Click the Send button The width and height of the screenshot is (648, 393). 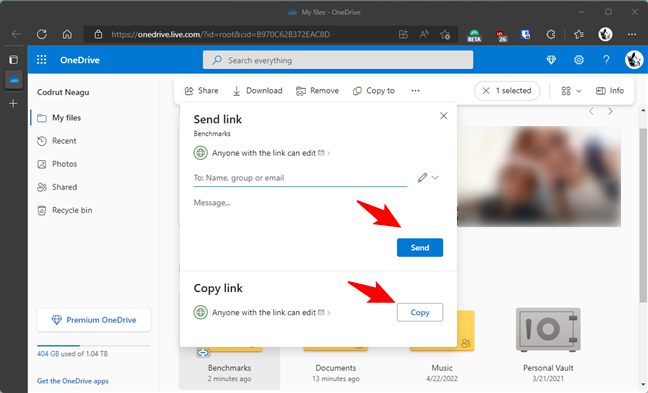click(420, 248)
